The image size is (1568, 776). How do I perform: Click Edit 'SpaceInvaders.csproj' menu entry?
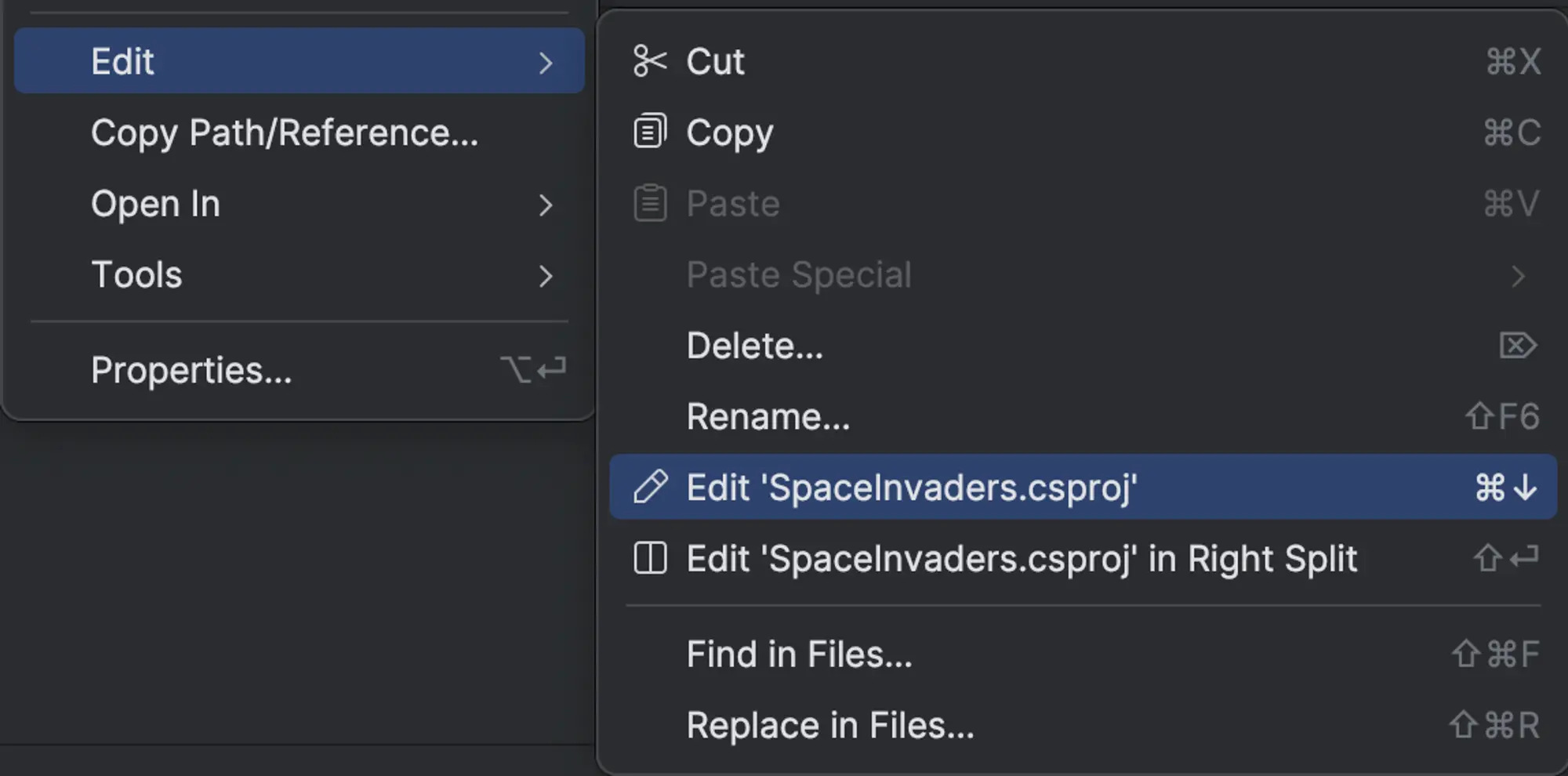pyautogui.click(x=912, y=487)
